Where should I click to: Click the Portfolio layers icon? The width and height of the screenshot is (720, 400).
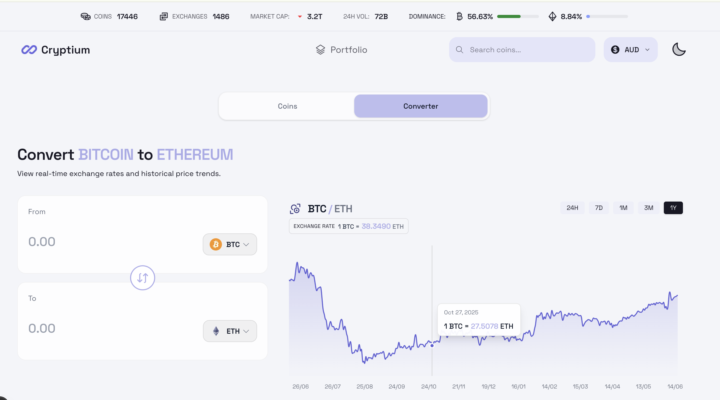pyautogui.click(x=320, y=50)
